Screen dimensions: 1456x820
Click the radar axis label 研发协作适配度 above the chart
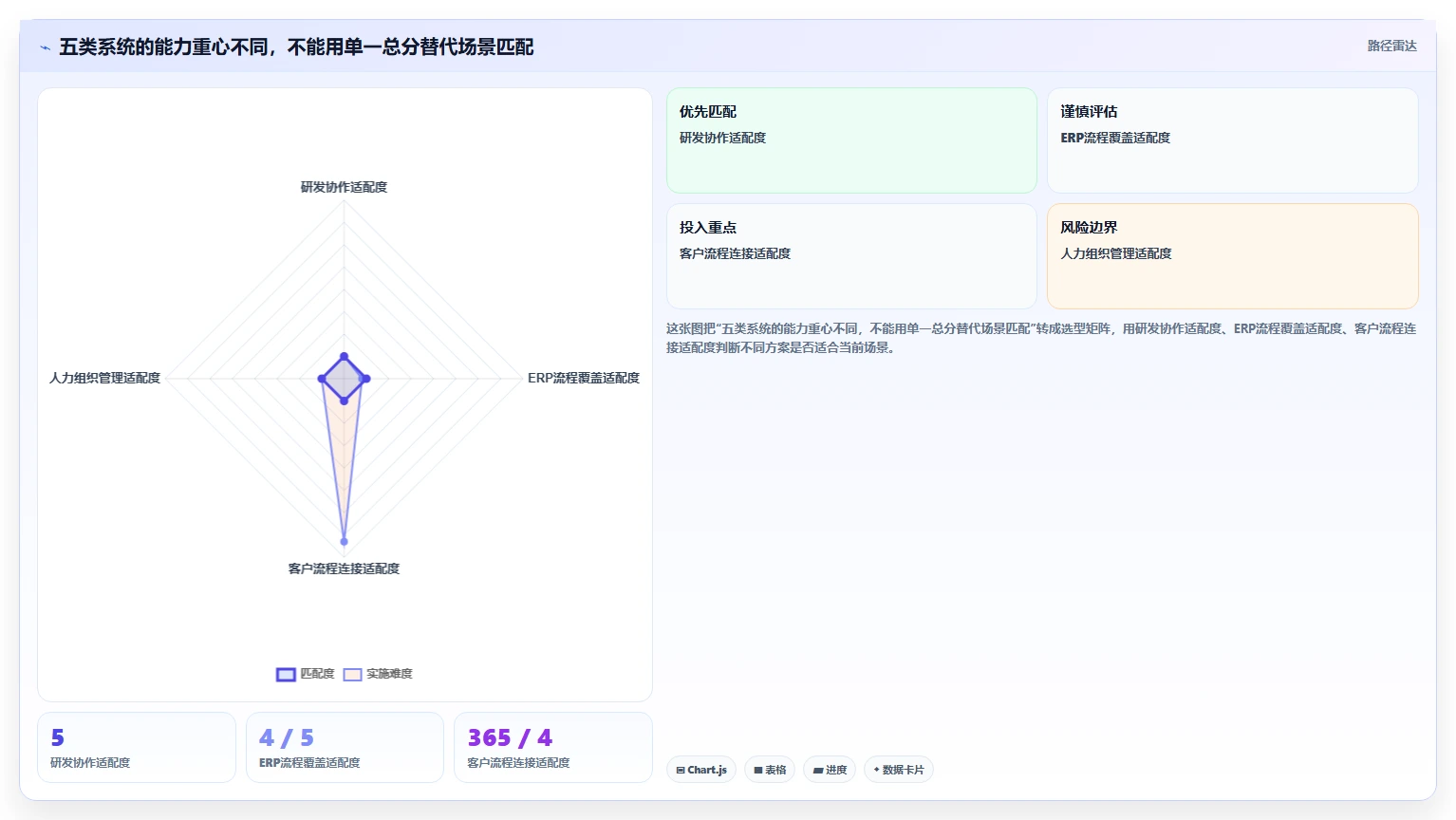pos(344,187)
